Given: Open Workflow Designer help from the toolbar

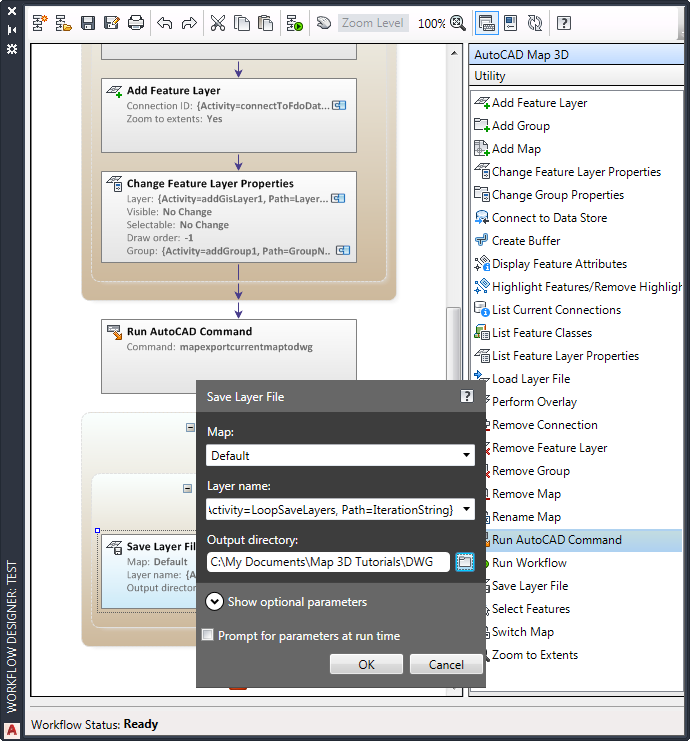Looking at the screenshot, I should pyautogui.click(x=564, y=23).
